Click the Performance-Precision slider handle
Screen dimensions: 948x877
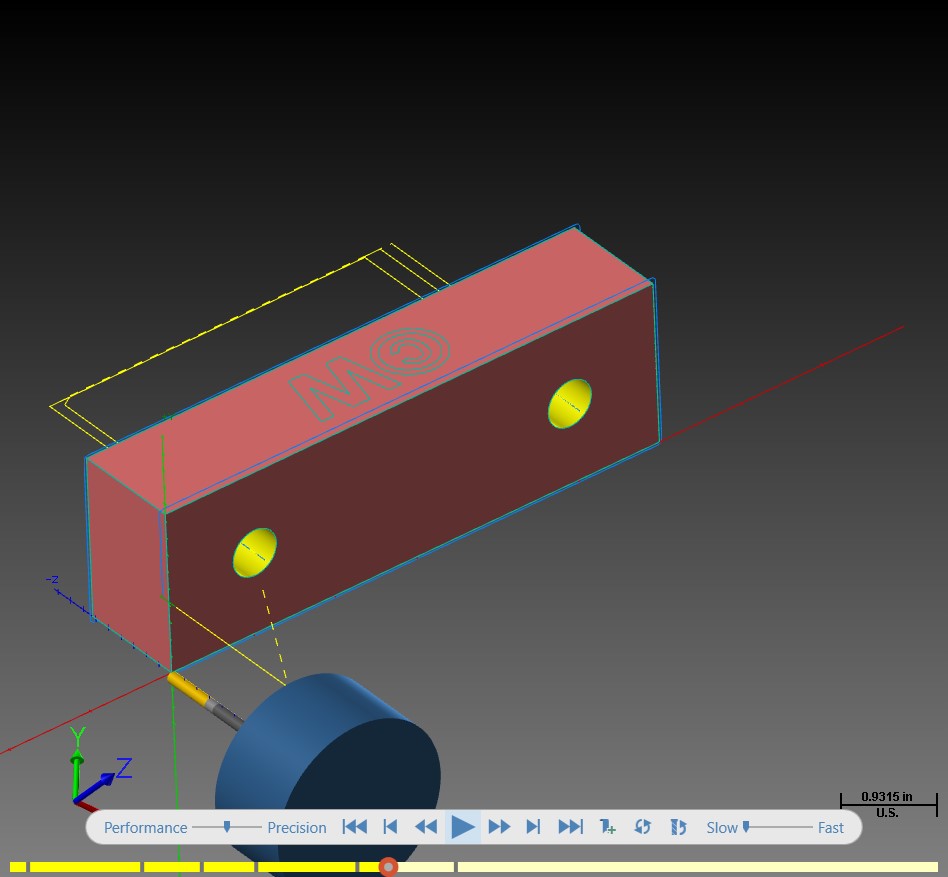[x=227, y=826]
